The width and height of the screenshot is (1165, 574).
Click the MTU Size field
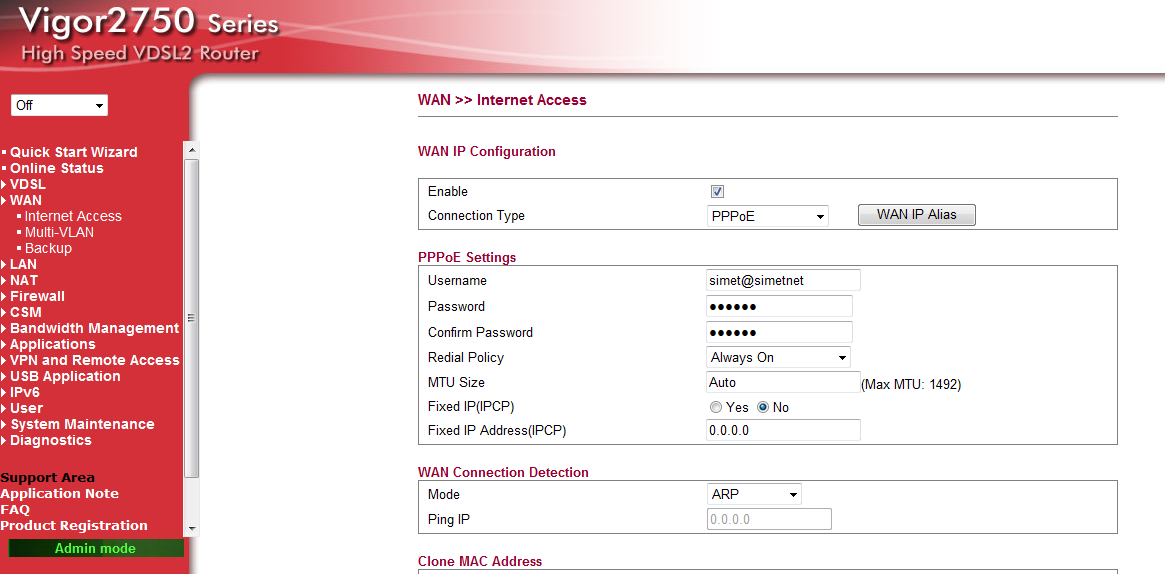pyautogui.click(x=783, y=383)
